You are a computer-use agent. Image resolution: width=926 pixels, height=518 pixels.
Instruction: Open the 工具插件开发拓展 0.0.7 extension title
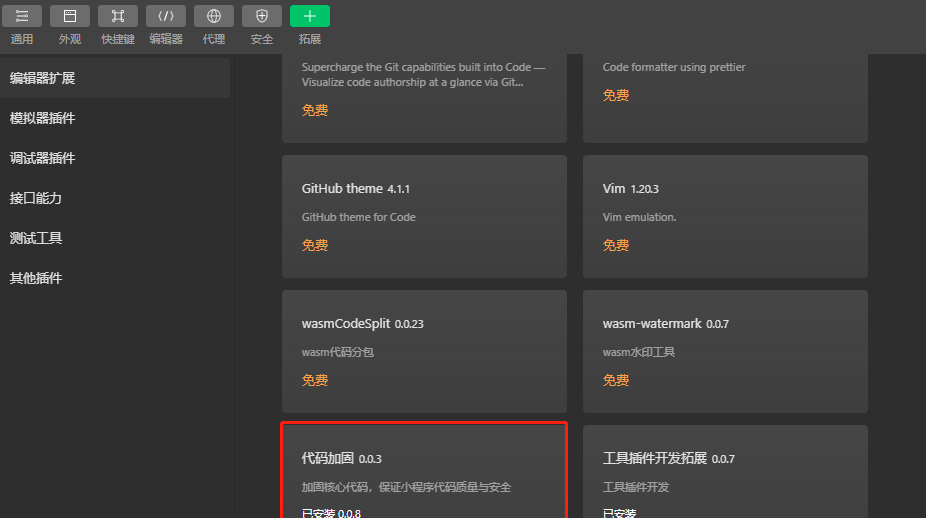(x=669, y=458)
